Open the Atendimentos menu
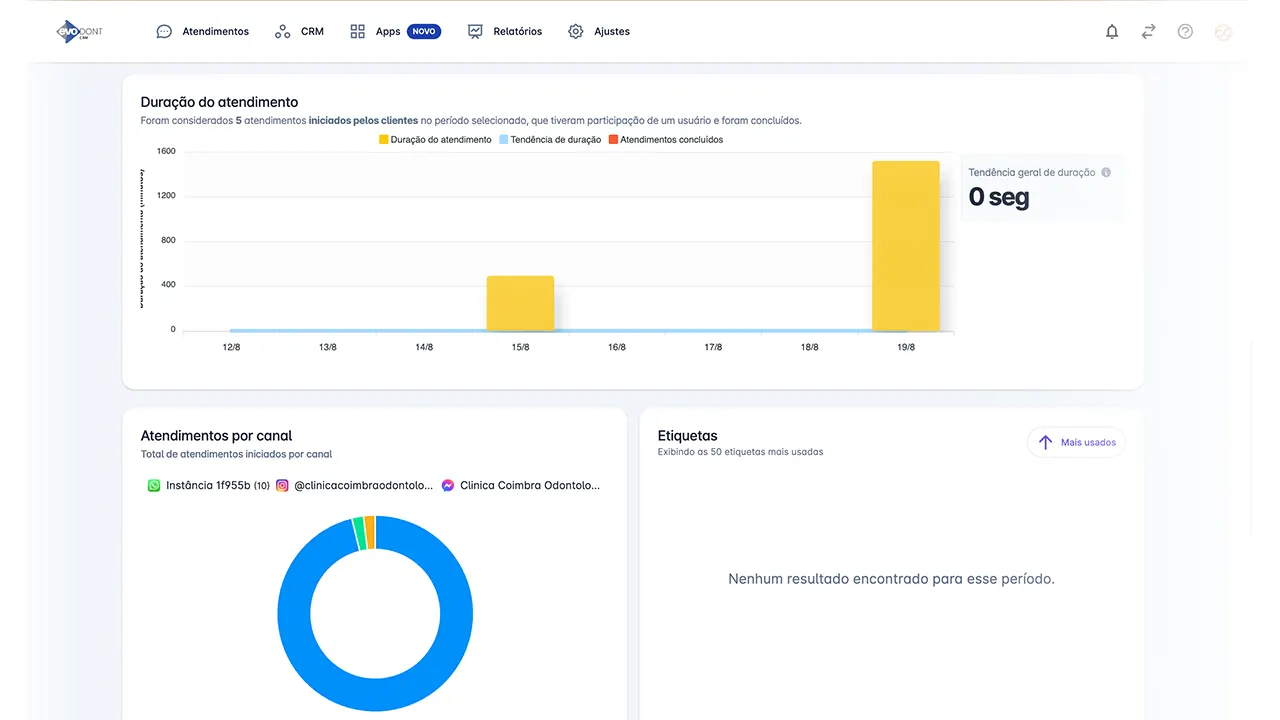 [203, 32]
